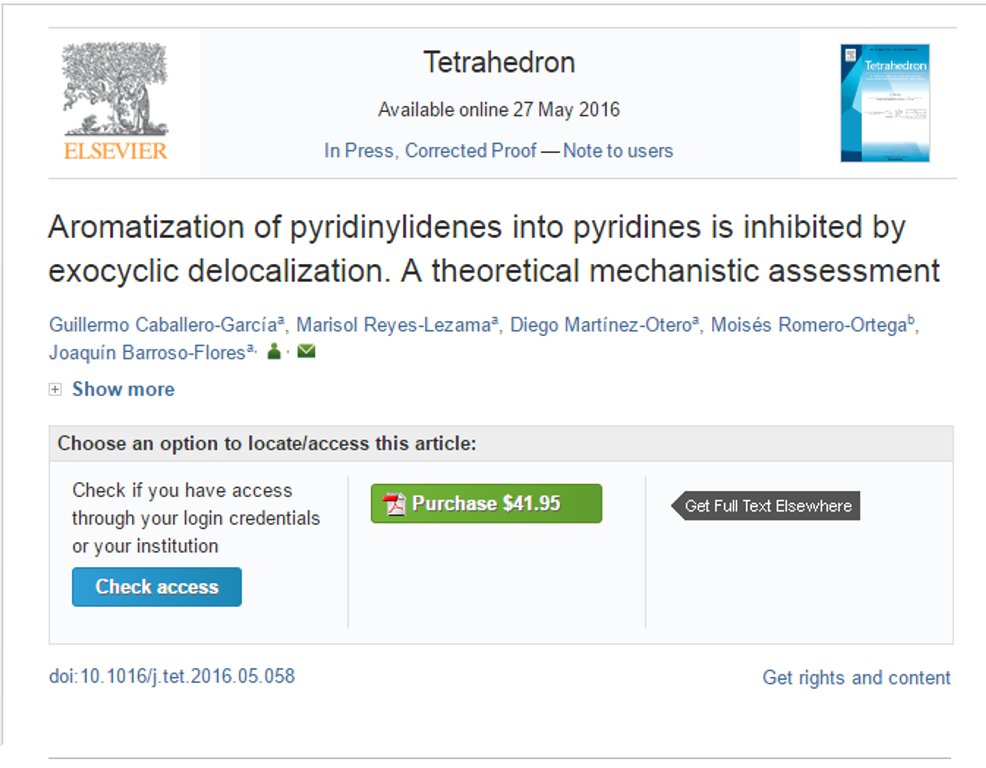Open author Guillermo Caballero-García

(163, 325)
